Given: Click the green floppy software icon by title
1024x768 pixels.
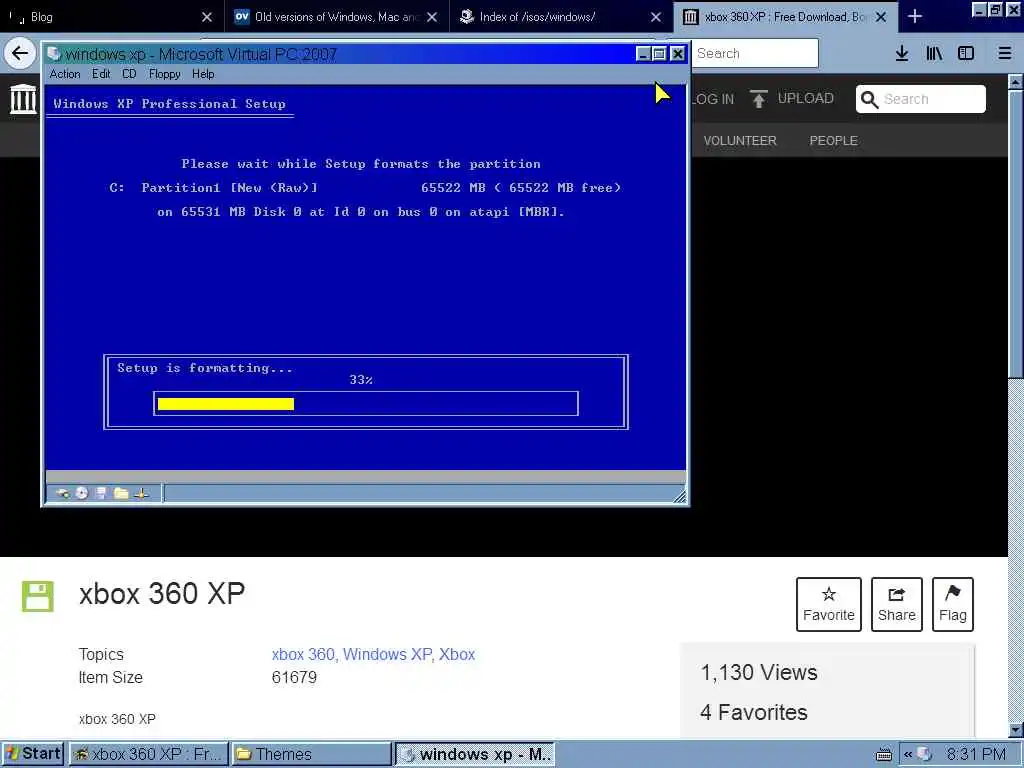Looking at the screenshot, I should point(38,596).
